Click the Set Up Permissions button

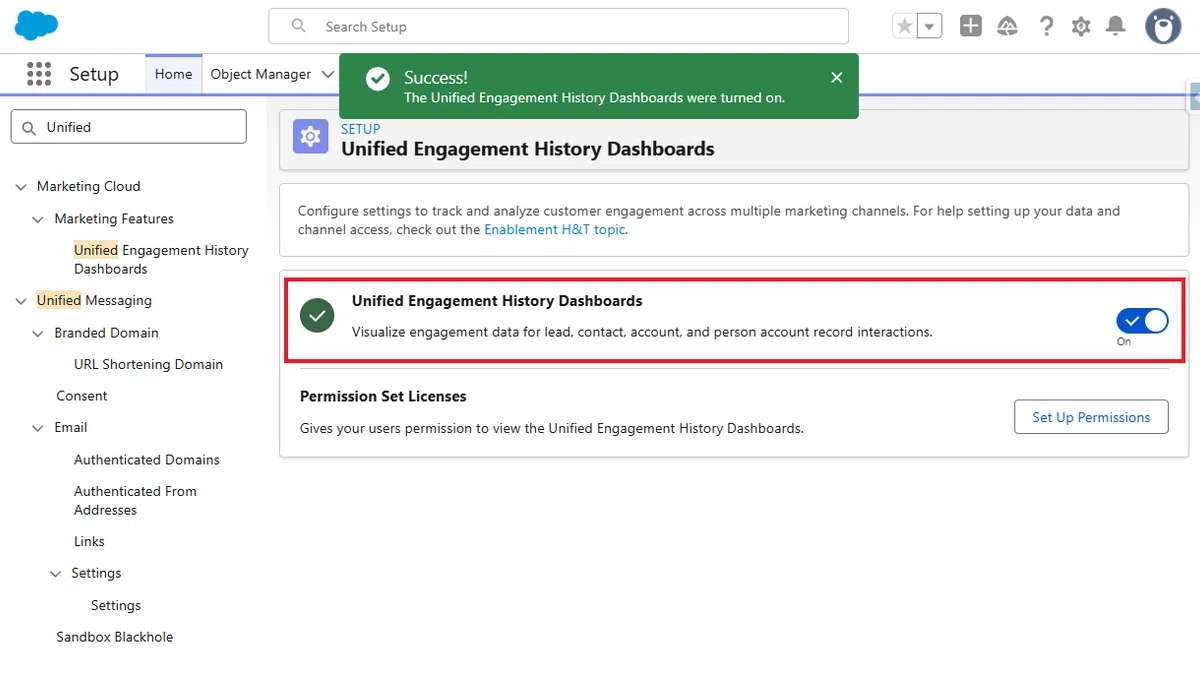[1091, 417]
